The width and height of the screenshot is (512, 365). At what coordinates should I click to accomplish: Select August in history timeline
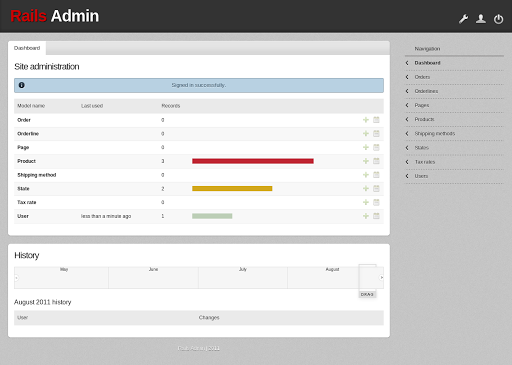[x=332, y=269]
